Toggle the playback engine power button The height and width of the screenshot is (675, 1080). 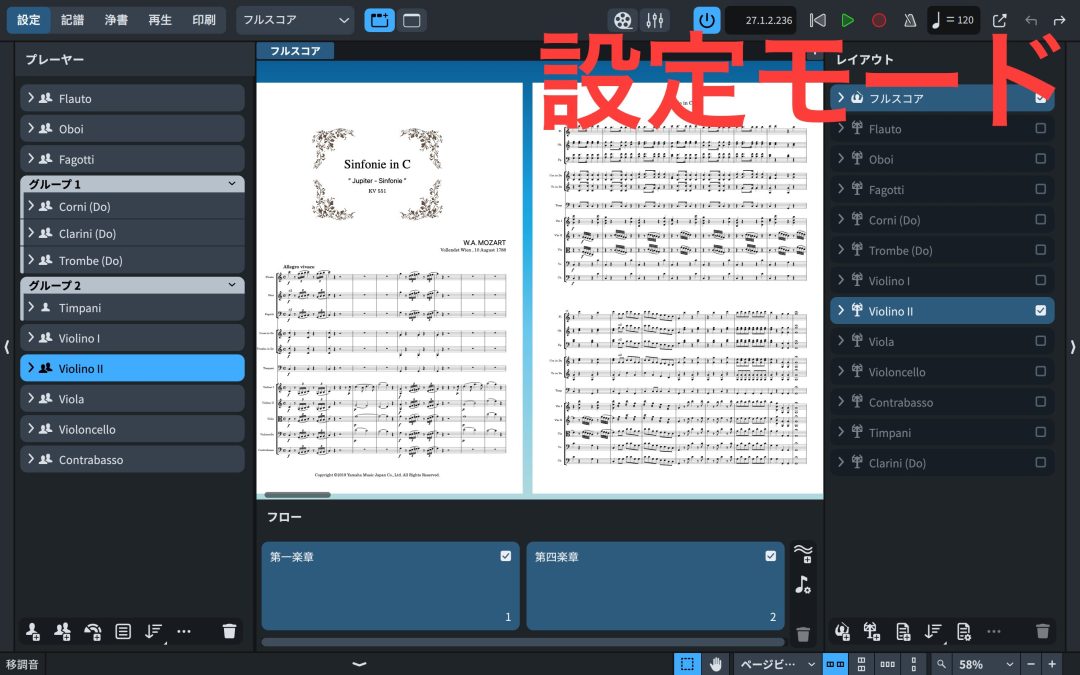click(707, 20)
